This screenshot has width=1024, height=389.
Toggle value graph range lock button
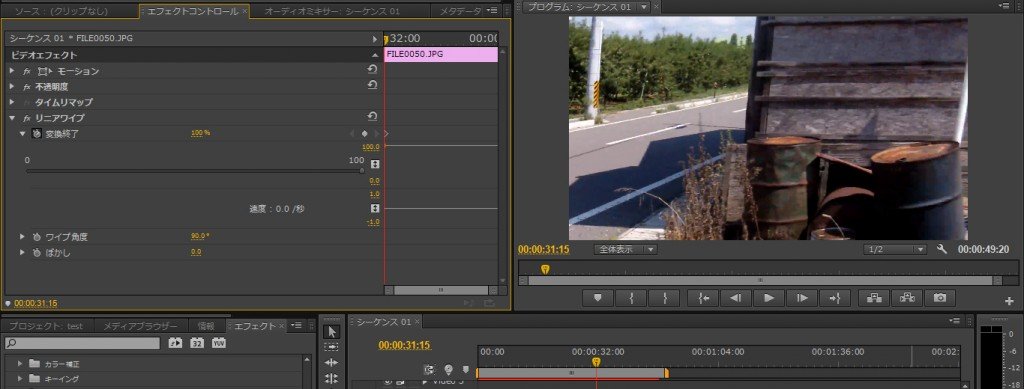coord(375,164)
